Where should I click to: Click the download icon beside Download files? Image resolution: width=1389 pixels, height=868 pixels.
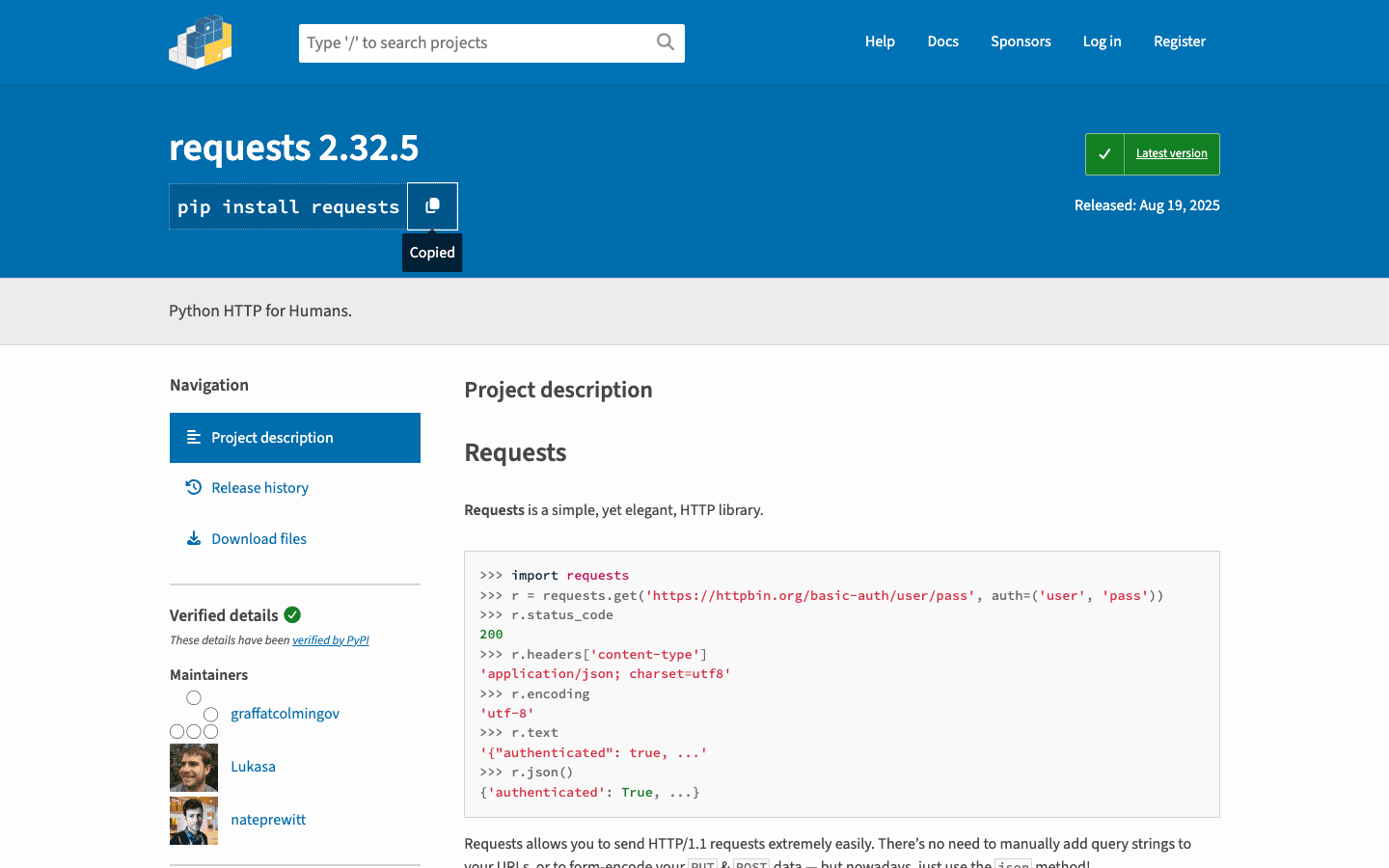[194, 538]
